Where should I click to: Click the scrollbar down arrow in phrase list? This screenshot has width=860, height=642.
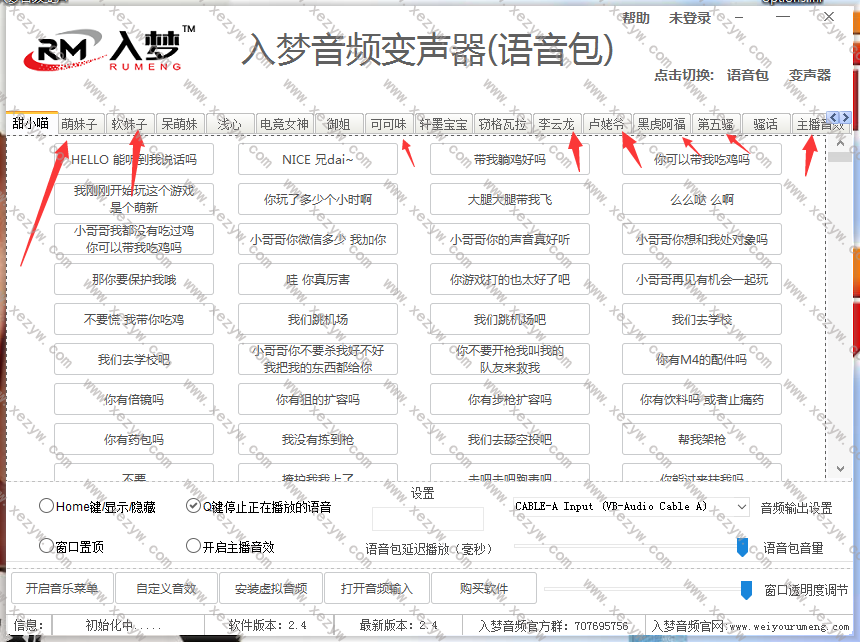tap(840, 470)
